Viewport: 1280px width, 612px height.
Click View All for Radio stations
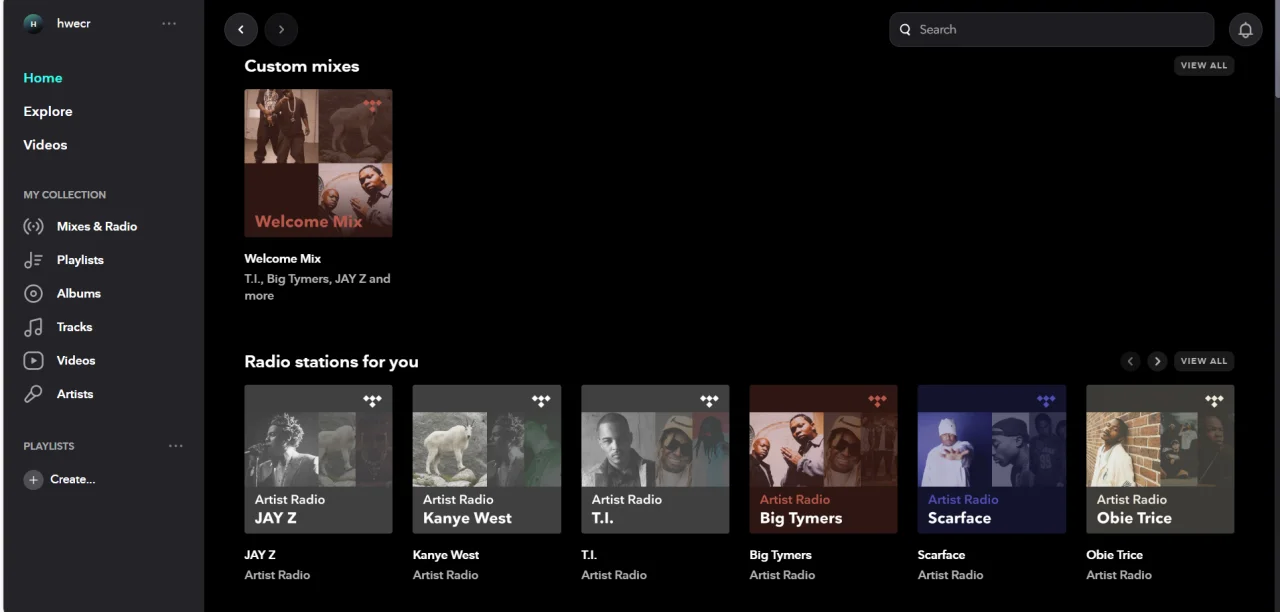point(1204,361)
